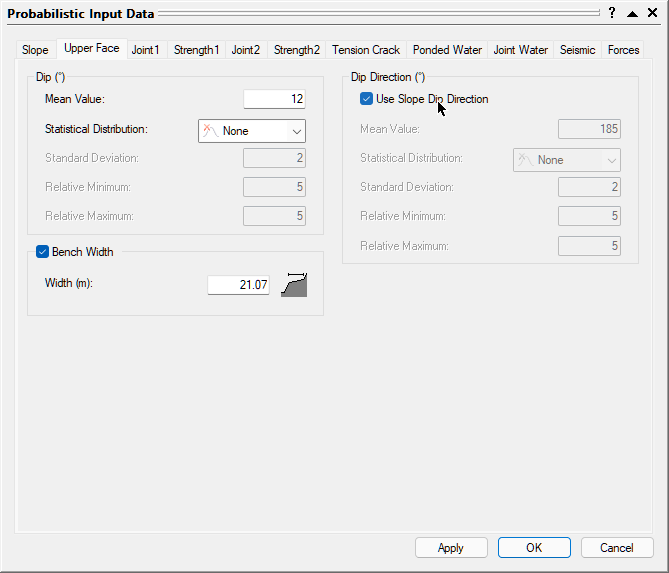Screen dimensions: 669x573
Task: Click Dip Direction Mean Value field 185
Action: click(589, 129)
